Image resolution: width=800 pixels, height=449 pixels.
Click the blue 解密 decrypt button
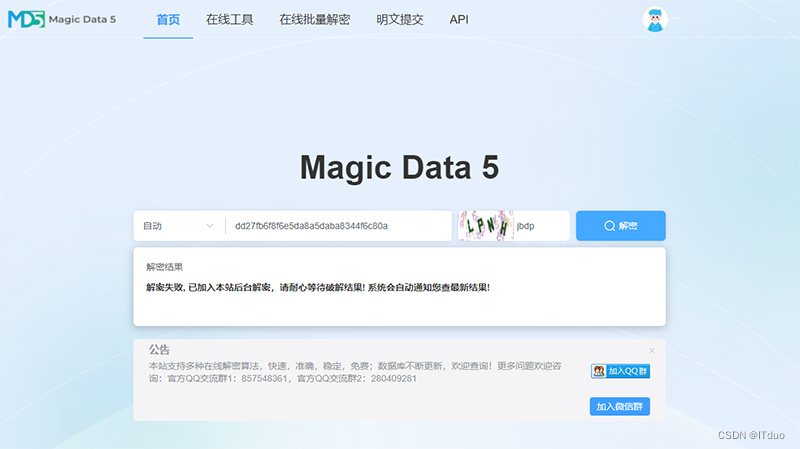click(x=620, y=226)
